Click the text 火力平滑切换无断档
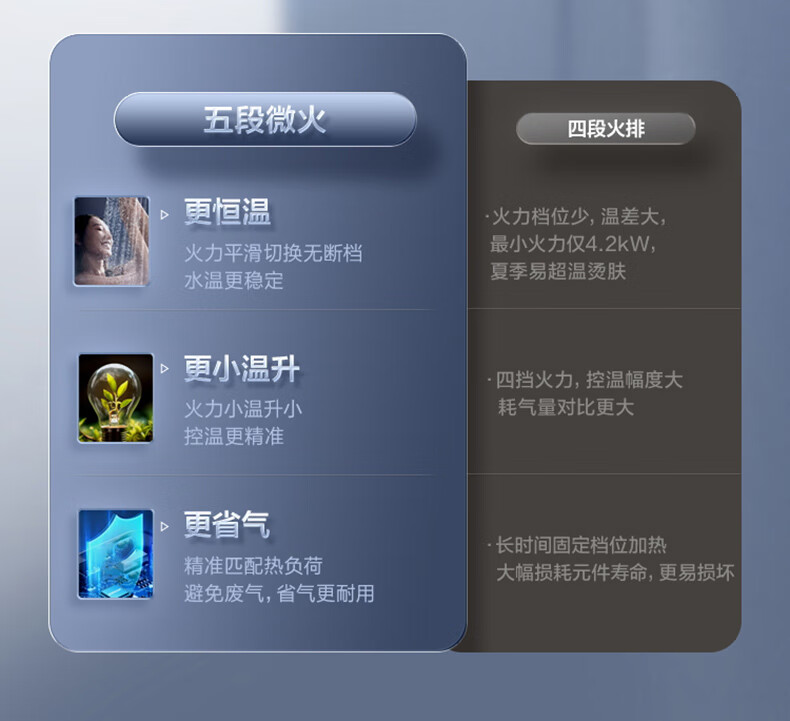Viewport: 790px width, 721px height. pyautogui.click(x=273, y=253)
